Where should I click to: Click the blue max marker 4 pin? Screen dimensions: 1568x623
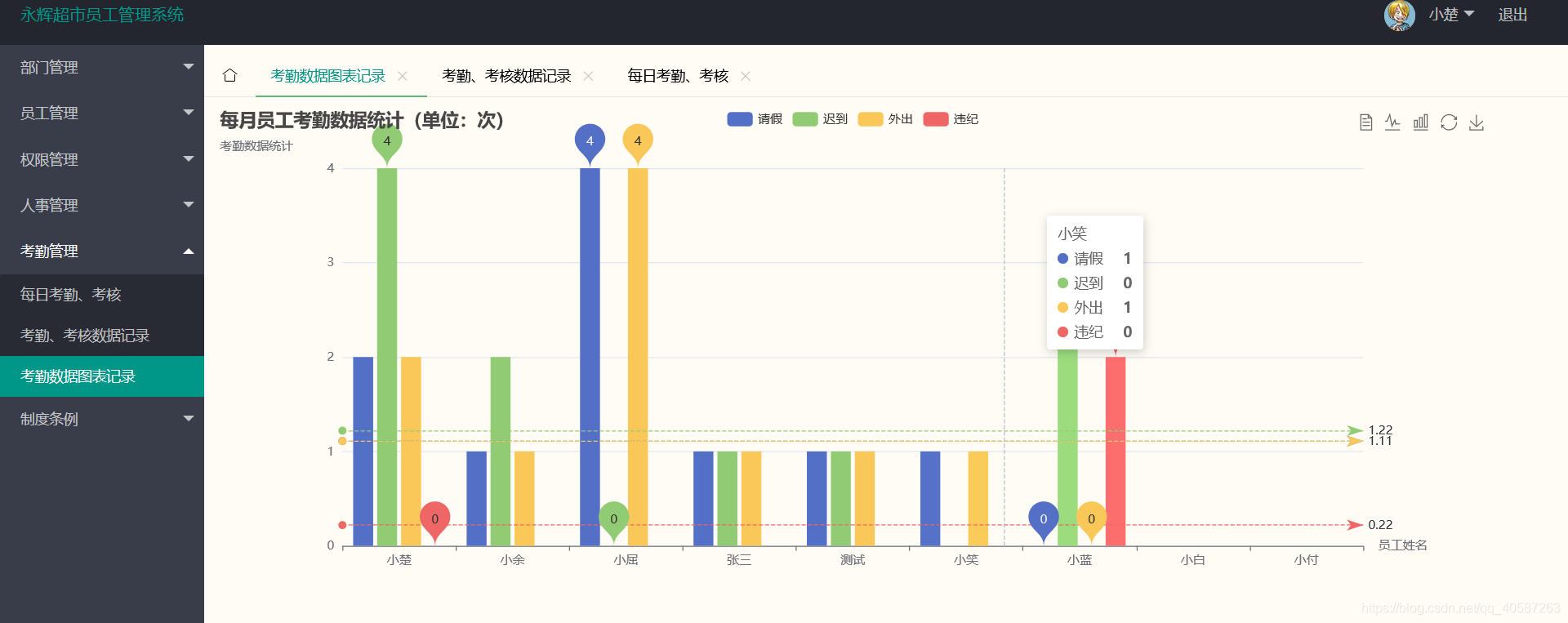590,141
